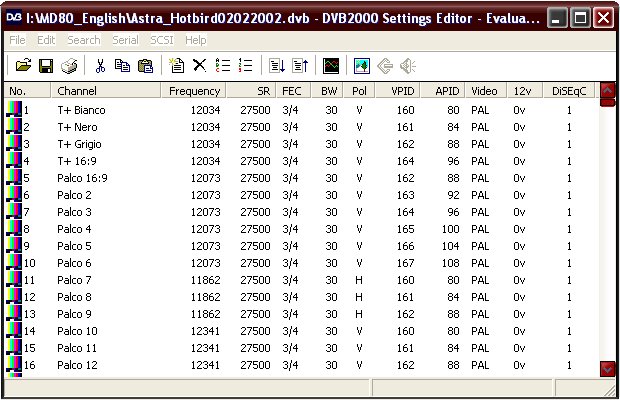Click the numeric 1-2-3 sort icon
The width and height of the screenshot is (620, 400).
coord(245,65)
